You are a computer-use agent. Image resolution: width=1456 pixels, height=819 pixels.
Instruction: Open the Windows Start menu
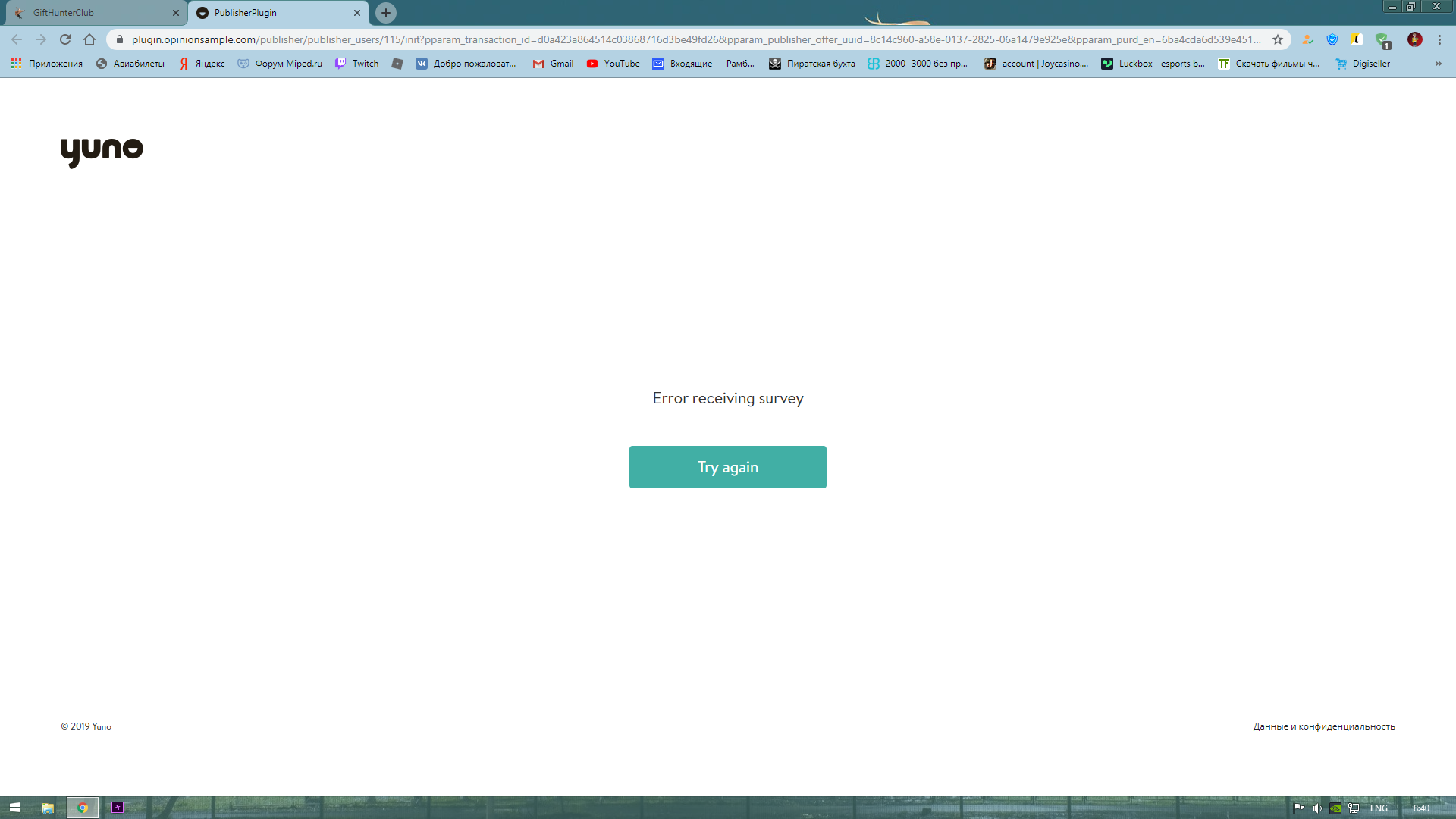(x=14, y=808)
